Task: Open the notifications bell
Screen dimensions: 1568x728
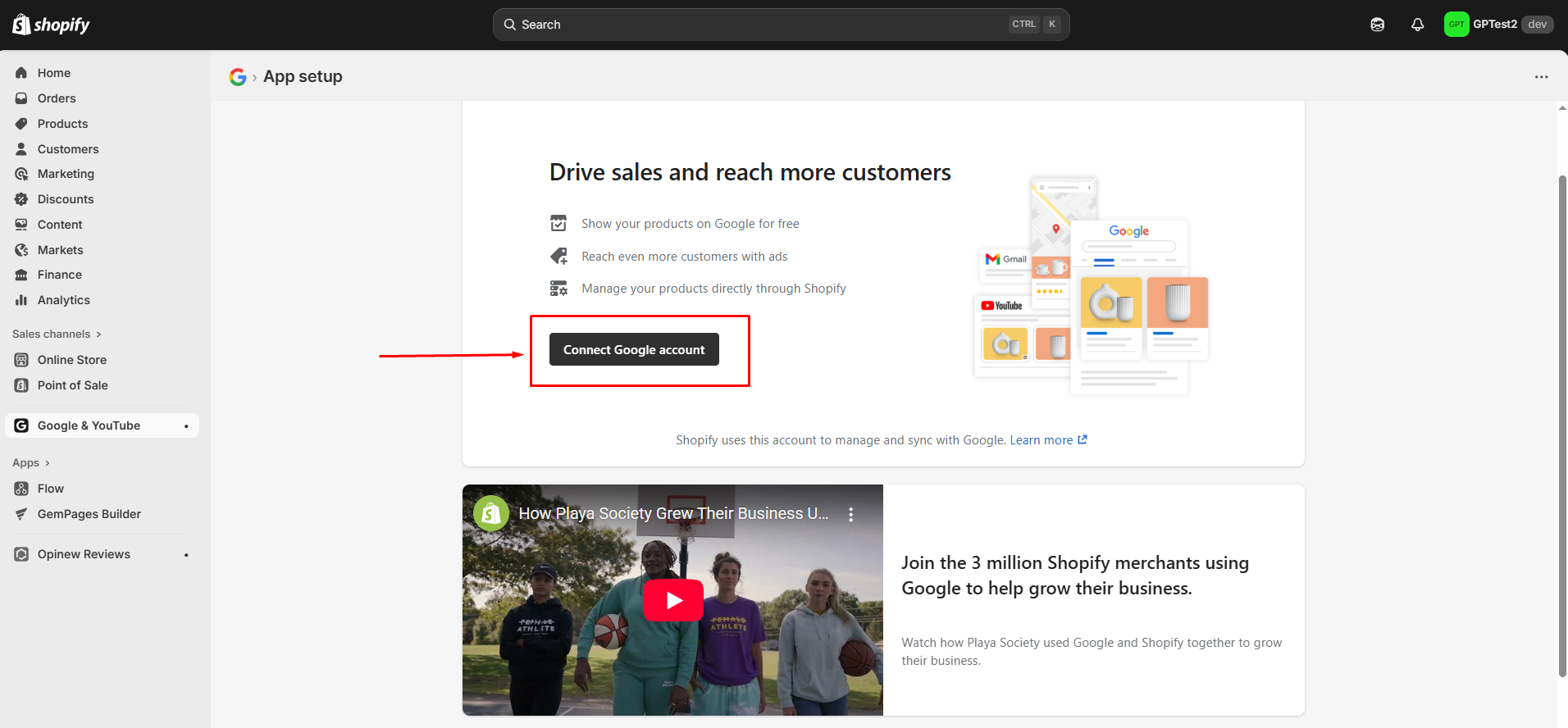Action: [1417, 25]
